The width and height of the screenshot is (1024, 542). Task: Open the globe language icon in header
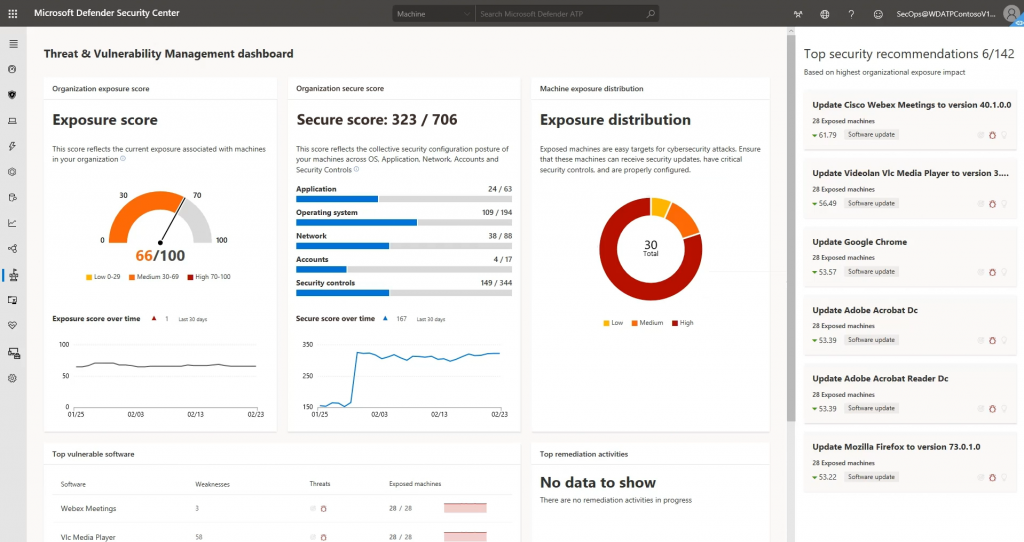point(825,14)
